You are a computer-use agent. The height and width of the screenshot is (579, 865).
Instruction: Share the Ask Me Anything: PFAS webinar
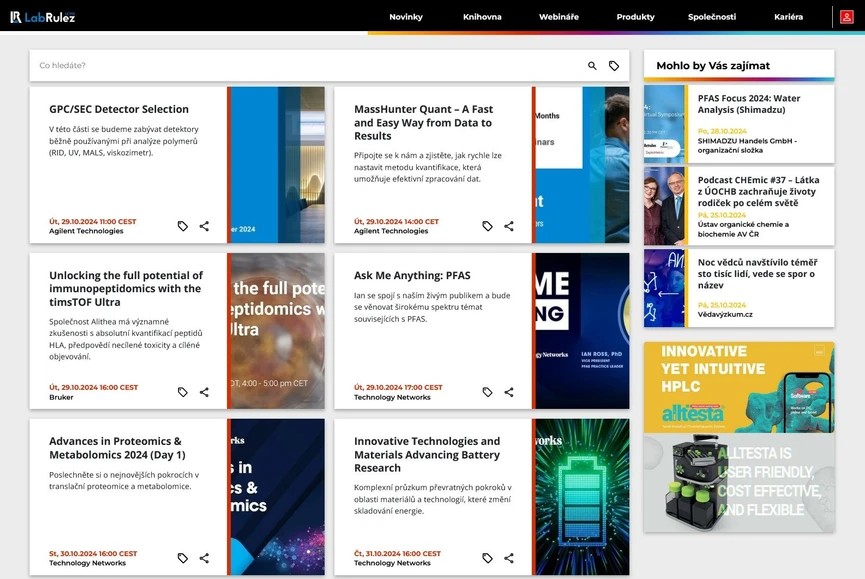coord(509,392)
